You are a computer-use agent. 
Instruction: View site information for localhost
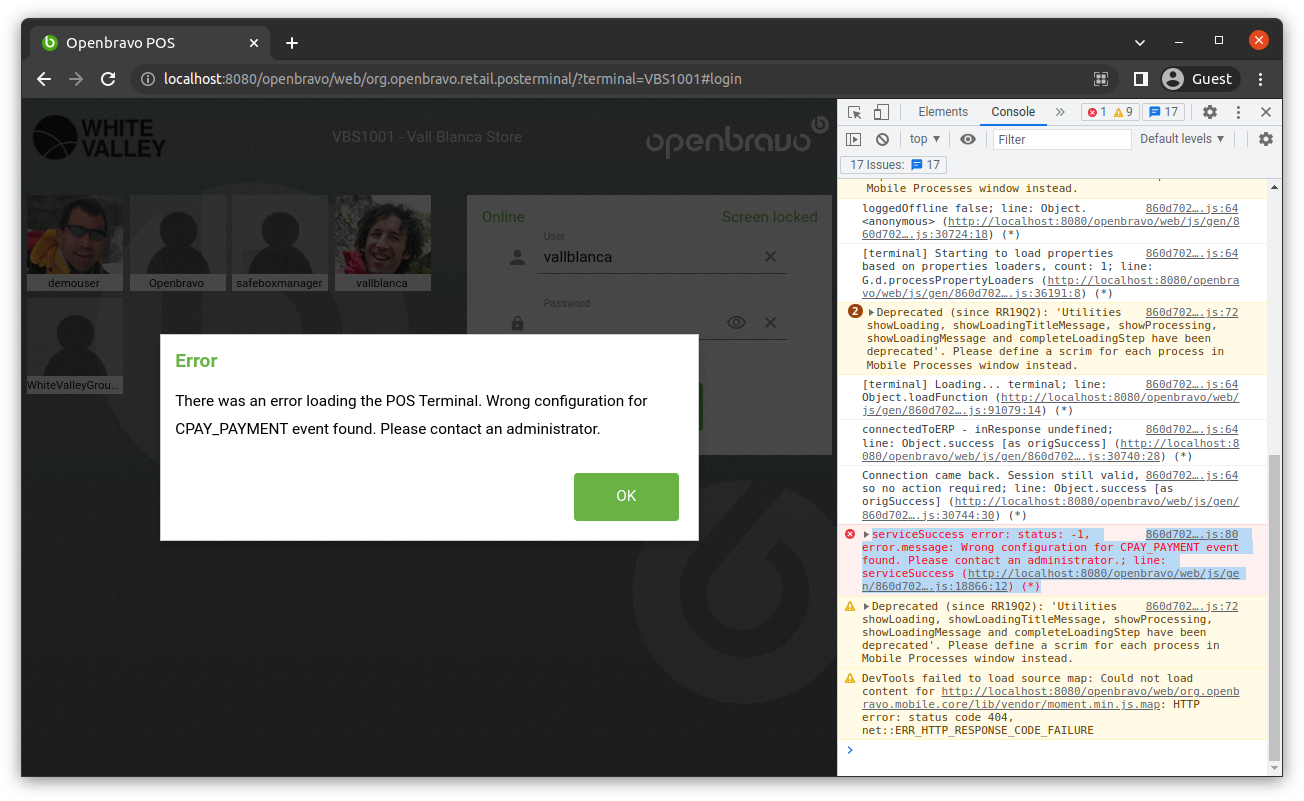[x=147, y=79]
